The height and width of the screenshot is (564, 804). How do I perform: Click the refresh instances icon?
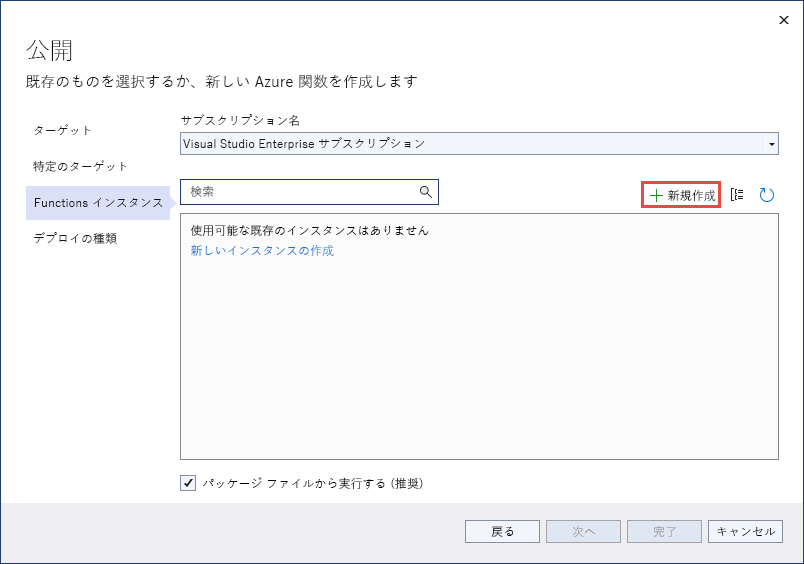click(x=767, y=195)
